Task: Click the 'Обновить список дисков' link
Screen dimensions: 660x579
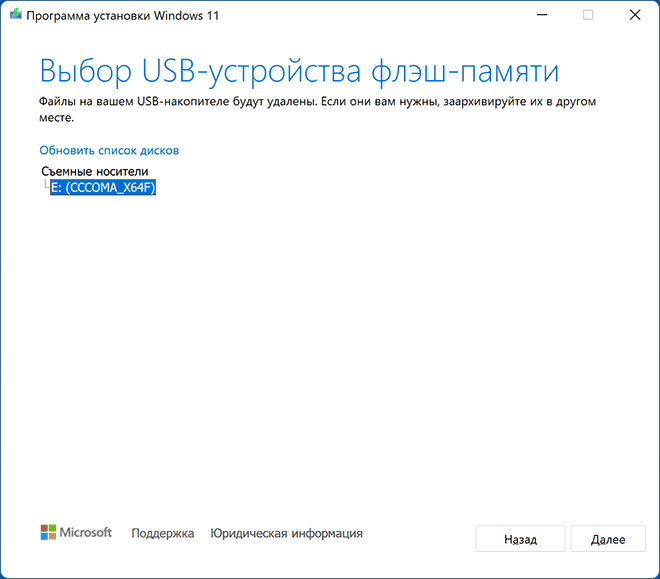Action: [109, 150]
